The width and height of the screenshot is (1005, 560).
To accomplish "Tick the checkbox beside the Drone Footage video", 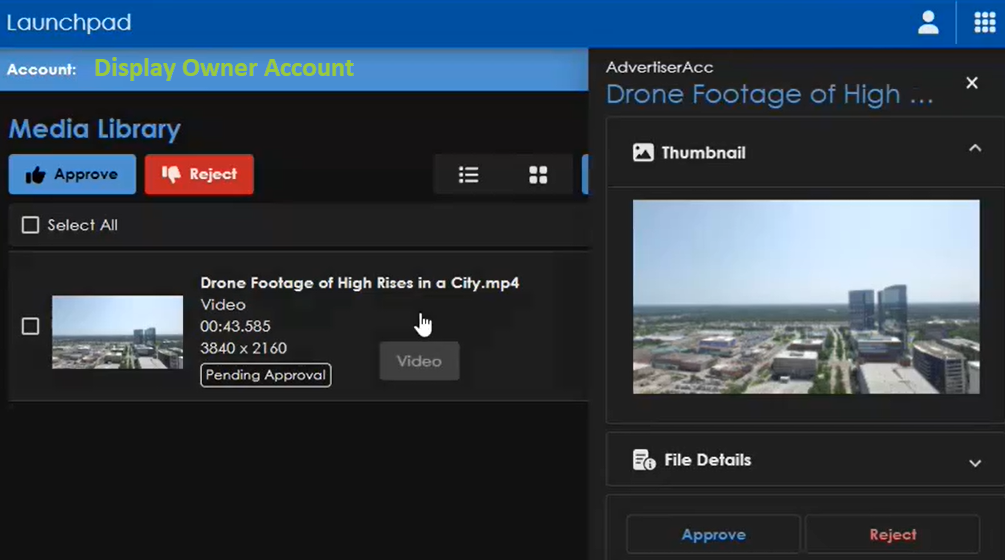I will pyautogui.click(x=31, y=326).
